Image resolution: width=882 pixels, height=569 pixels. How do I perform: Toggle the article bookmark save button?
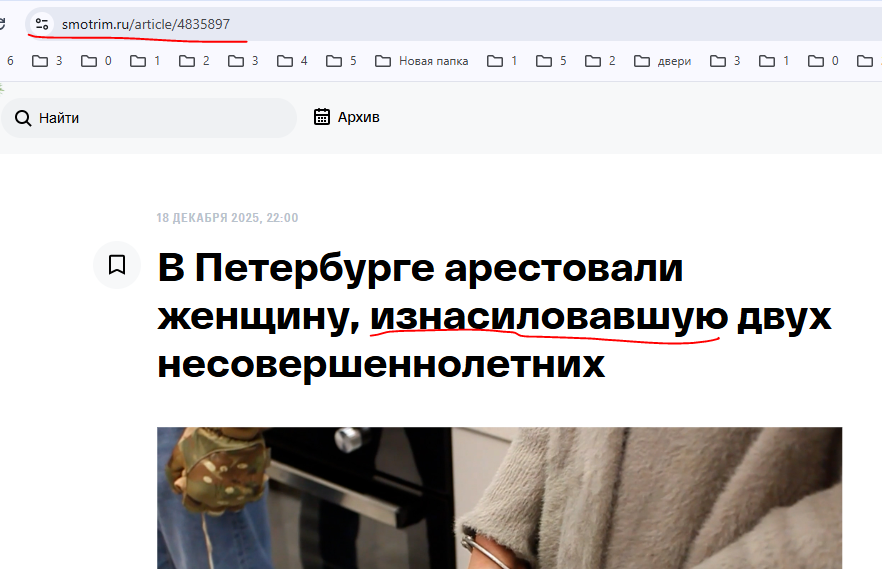pyautogui.click(x=117, y=265)
